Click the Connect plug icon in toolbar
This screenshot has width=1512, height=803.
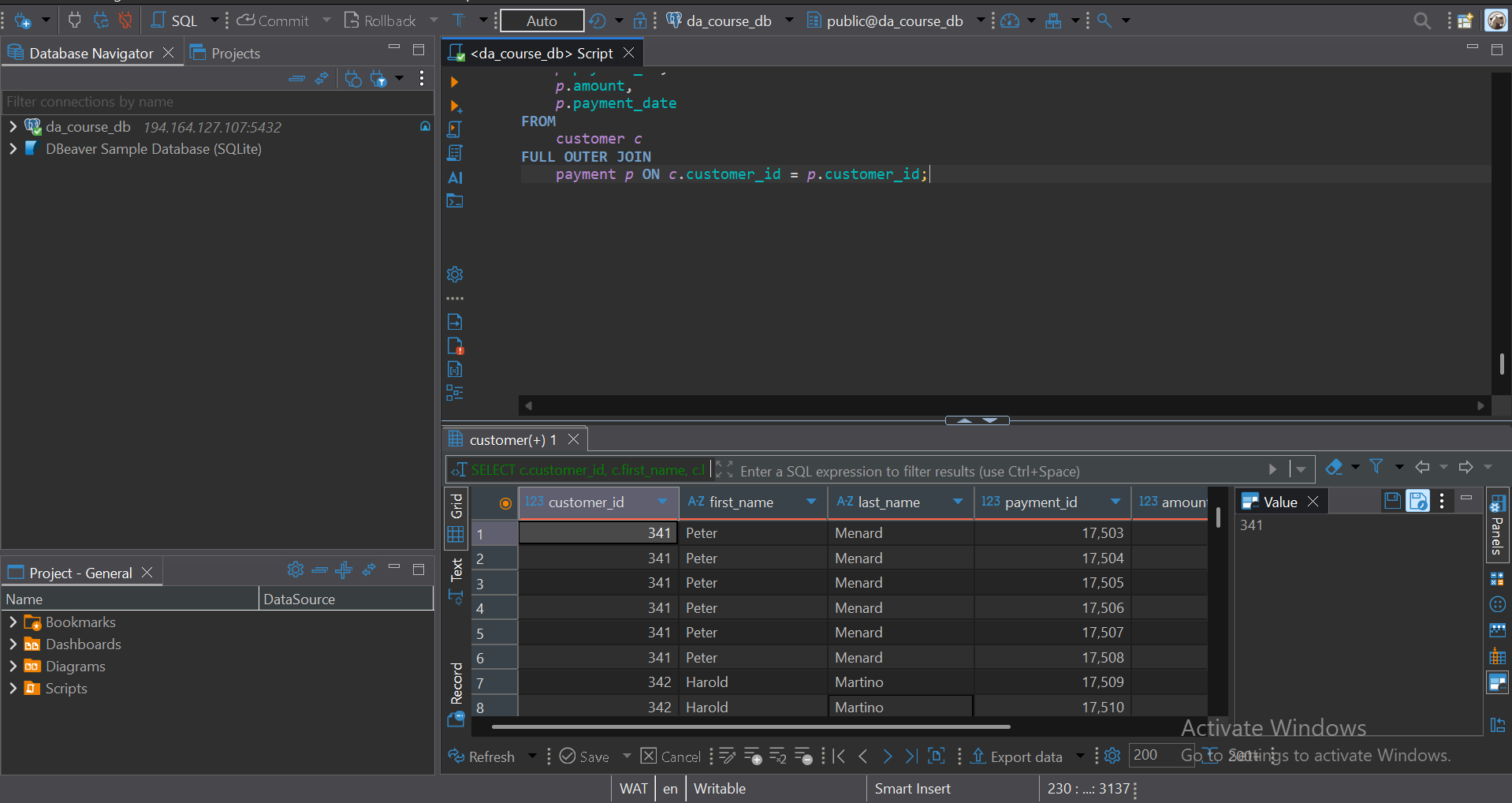pos(75,21)
